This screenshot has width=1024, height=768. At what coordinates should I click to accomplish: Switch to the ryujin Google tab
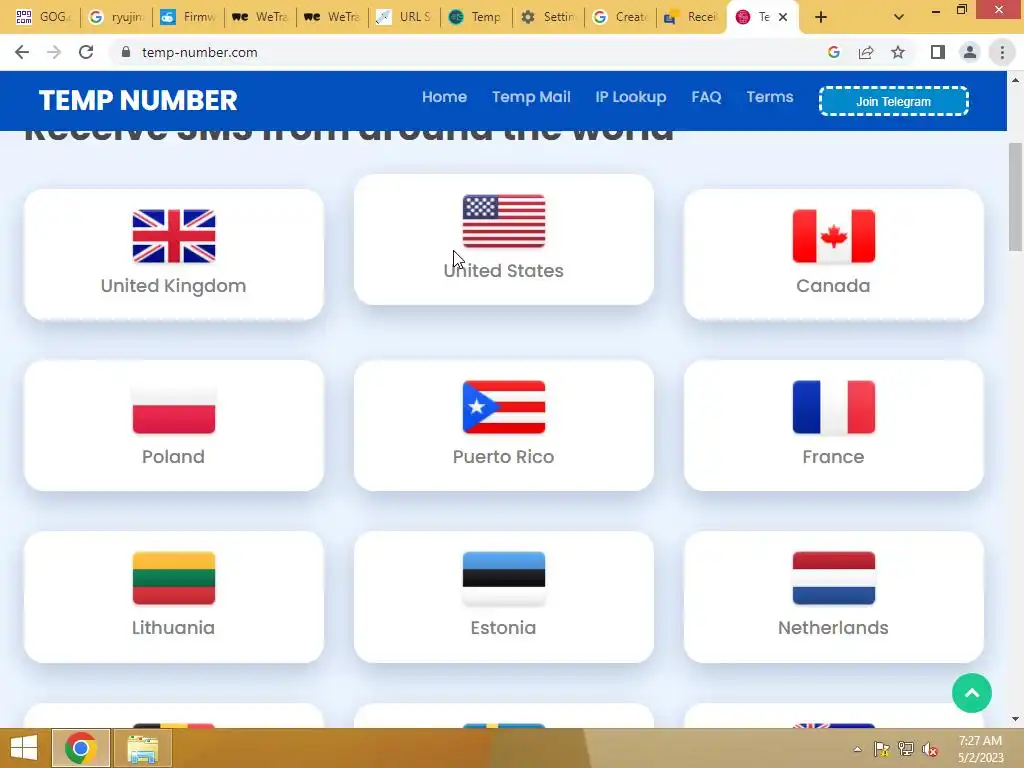[x=116, y=17]
